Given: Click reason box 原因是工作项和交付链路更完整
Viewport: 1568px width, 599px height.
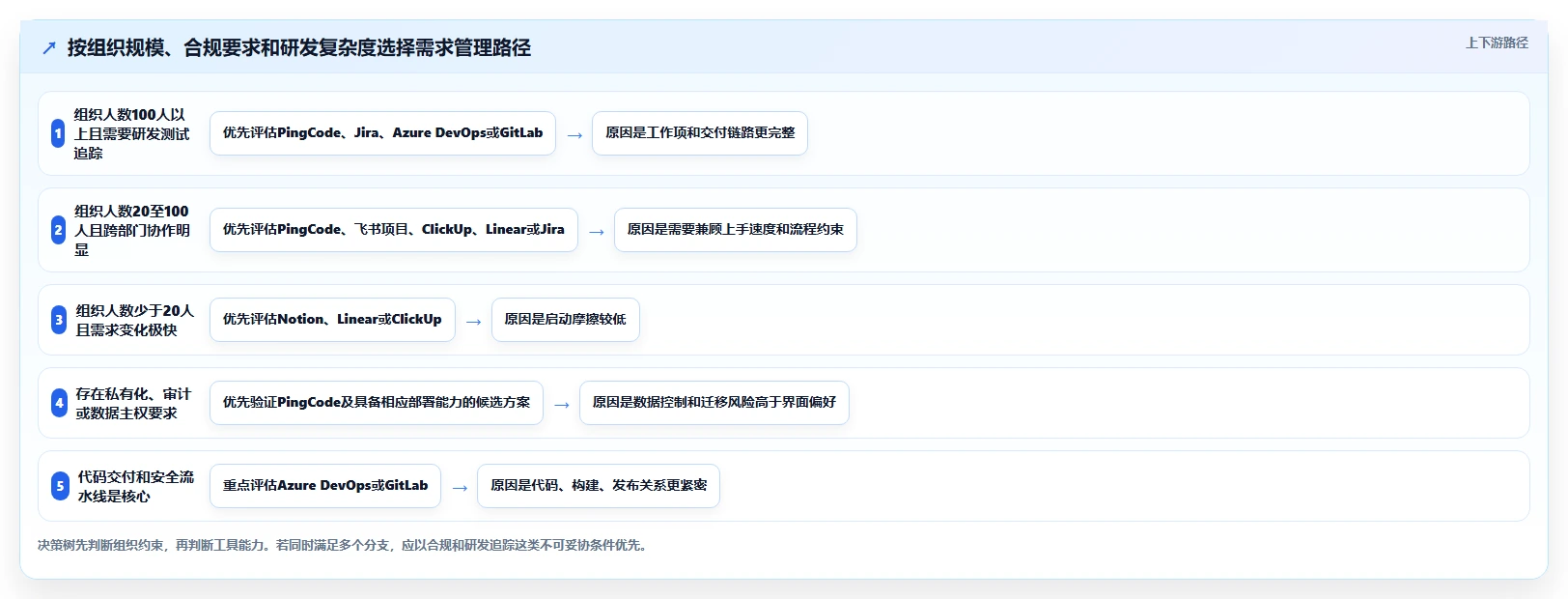Looking at the screenshot, I should click(x=700, y=133).
